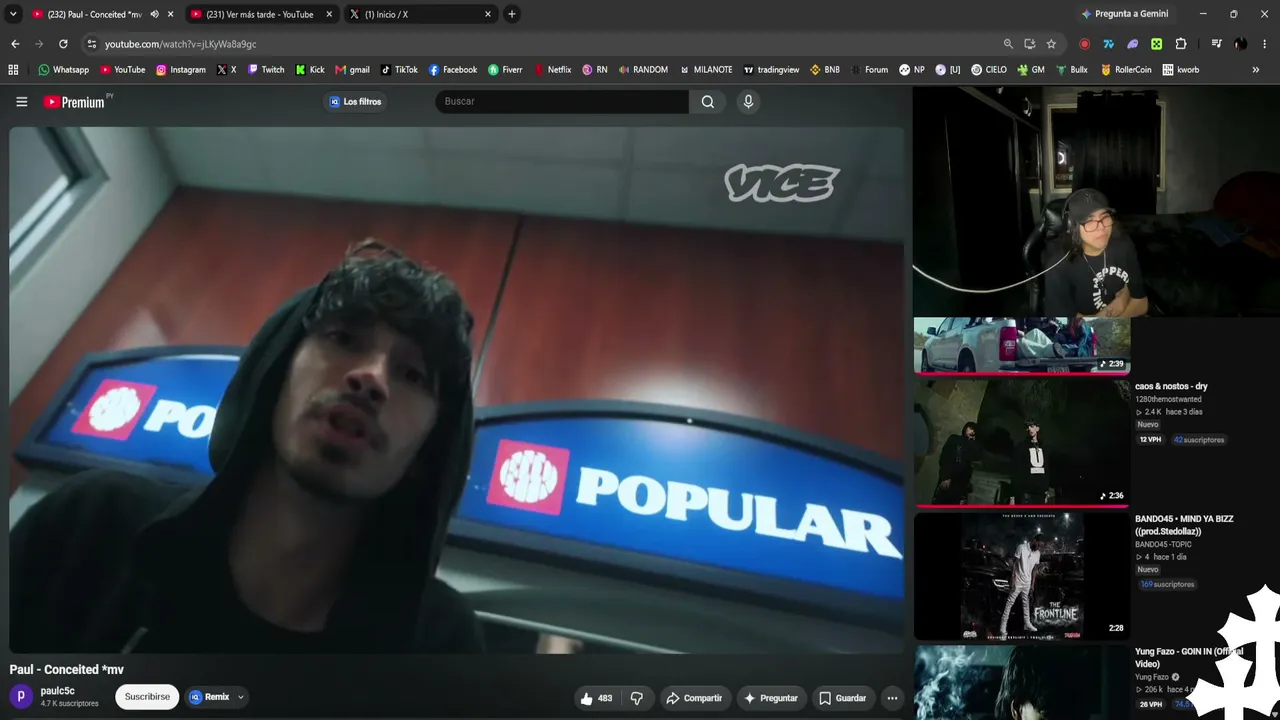Open the pickup truck video thumbnail 2:39
This screenshot has width=1280, height=720.
click(x=1021, y=346)
